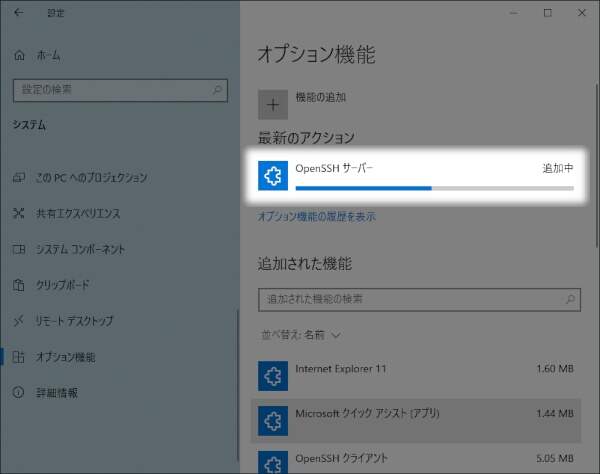
Task: Click the OpenSSH サーバー install progress bar
Action: coord(435,188)
